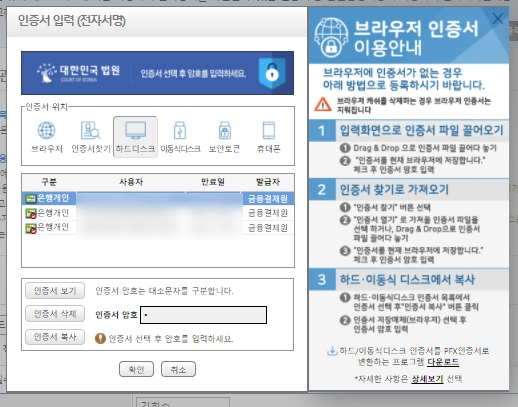The width and height of the screenshot is (518, 407).
Task: Select the second 은행개인 certificate row text
Action: point(53,213)
